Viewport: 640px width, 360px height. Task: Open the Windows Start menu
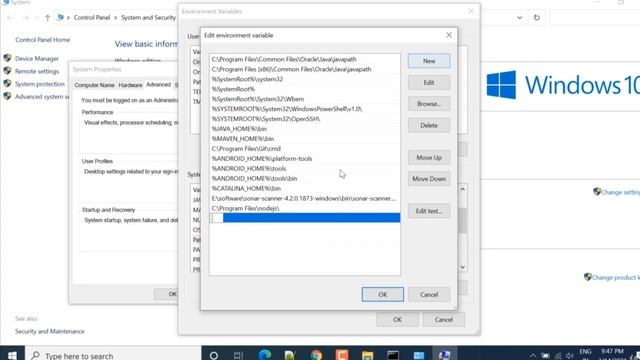point(12,355)
